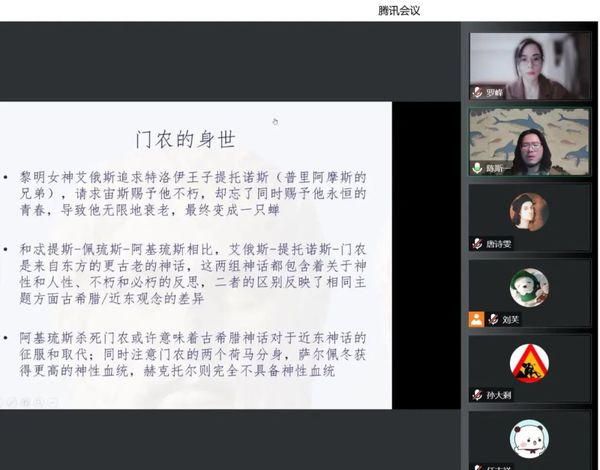Select the panda avatar at the bottom
Viewport: 600px width, 470px height.
pos(529,438)
